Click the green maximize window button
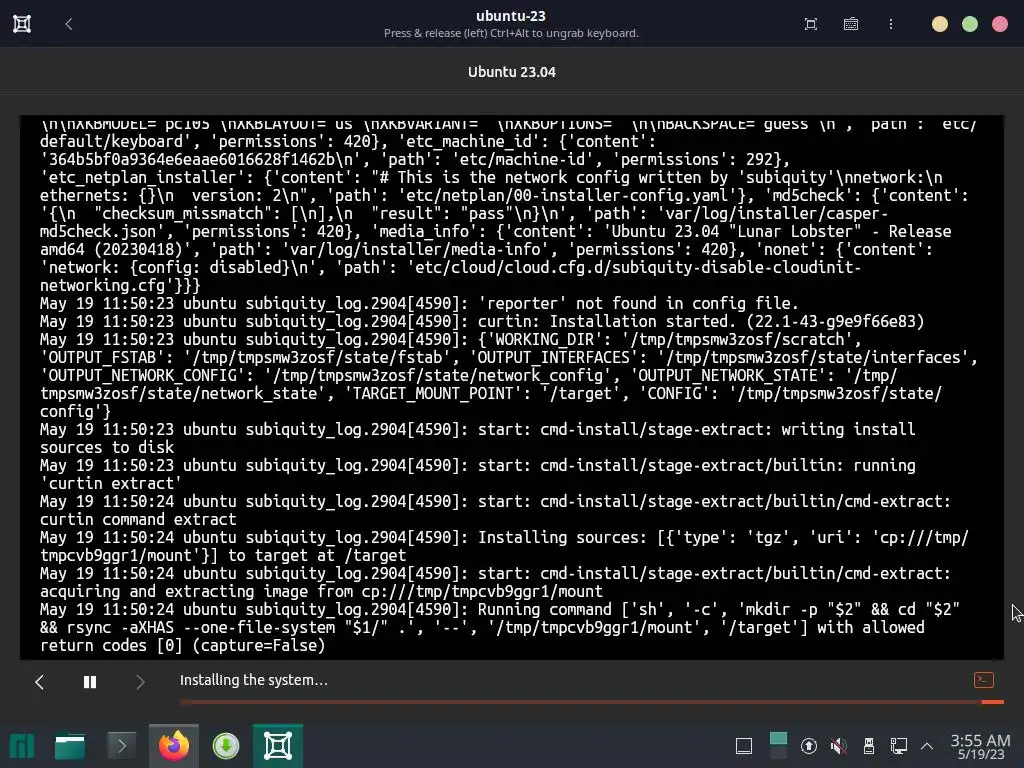 point(970,24)
